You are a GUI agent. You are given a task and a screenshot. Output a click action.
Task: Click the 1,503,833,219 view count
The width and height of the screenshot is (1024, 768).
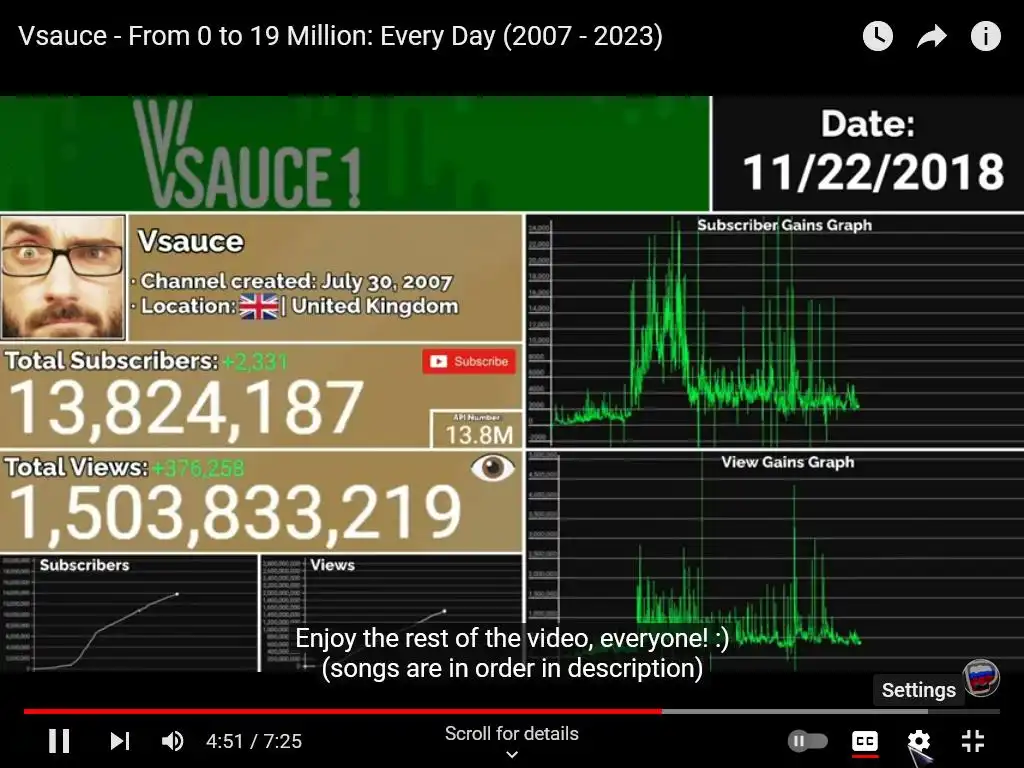click(x=235, y=514)
